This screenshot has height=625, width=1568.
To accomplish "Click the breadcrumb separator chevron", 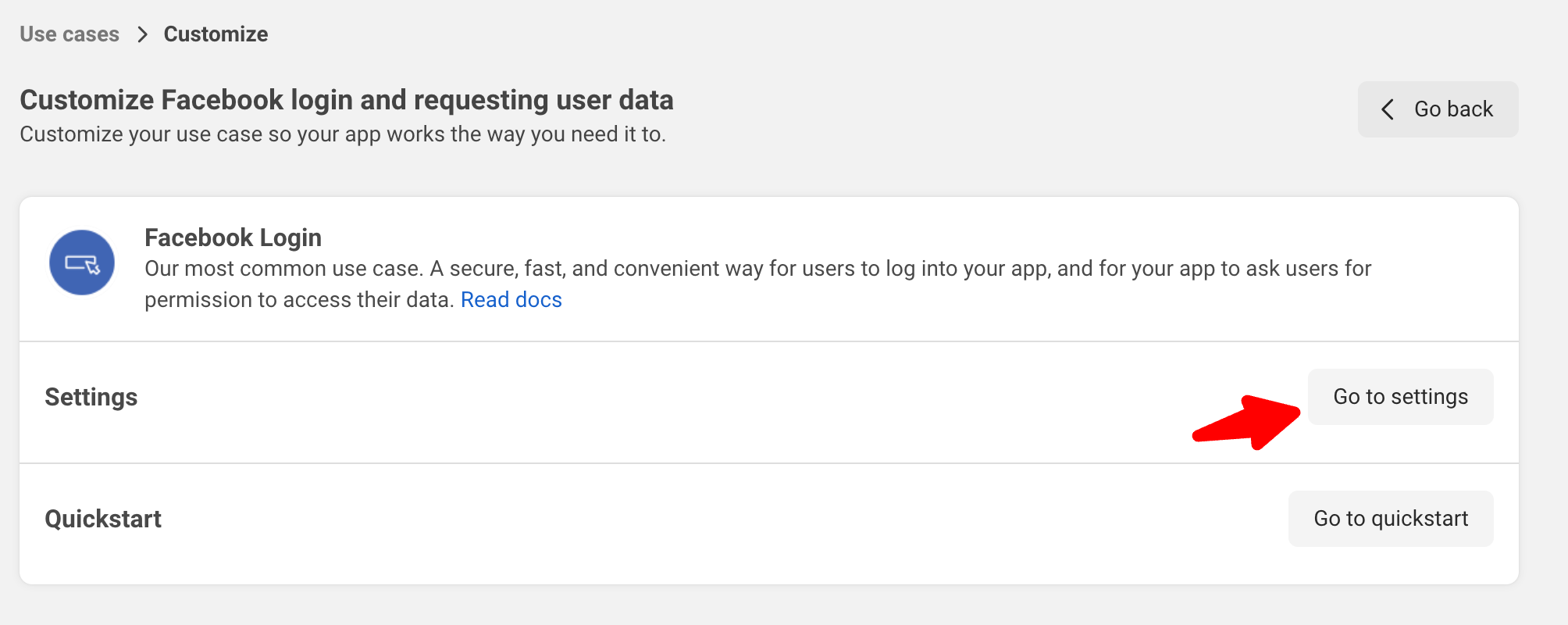I will tap(142, 34).
